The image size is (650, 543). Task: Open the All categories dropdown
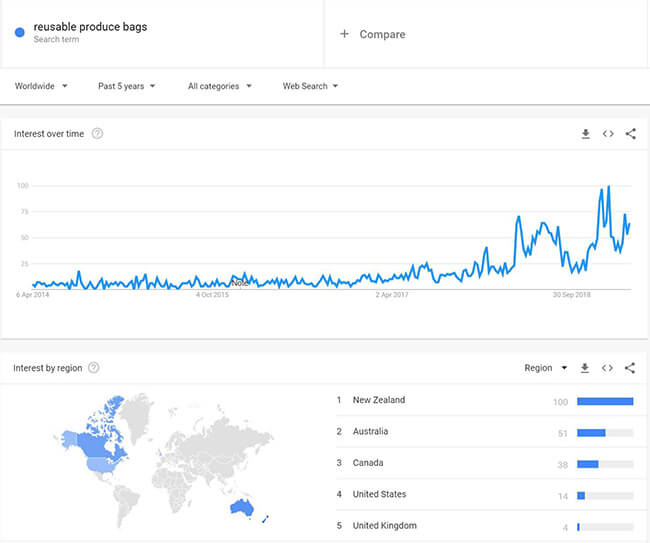tap(220, 86)
